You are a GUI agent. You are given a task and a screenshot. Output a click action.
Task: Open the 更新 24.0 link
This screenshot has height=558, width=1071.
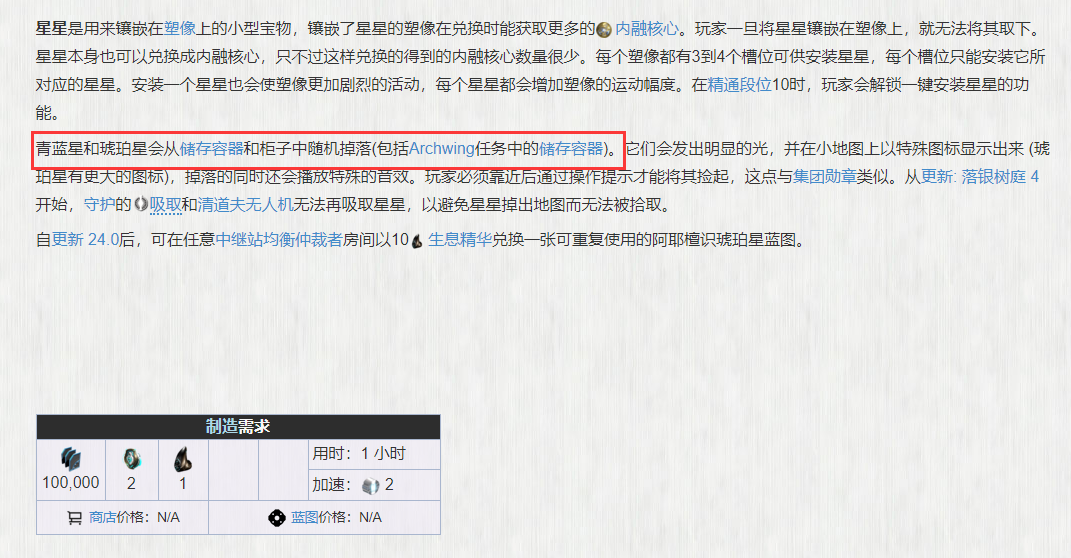[x=85, y=240]
